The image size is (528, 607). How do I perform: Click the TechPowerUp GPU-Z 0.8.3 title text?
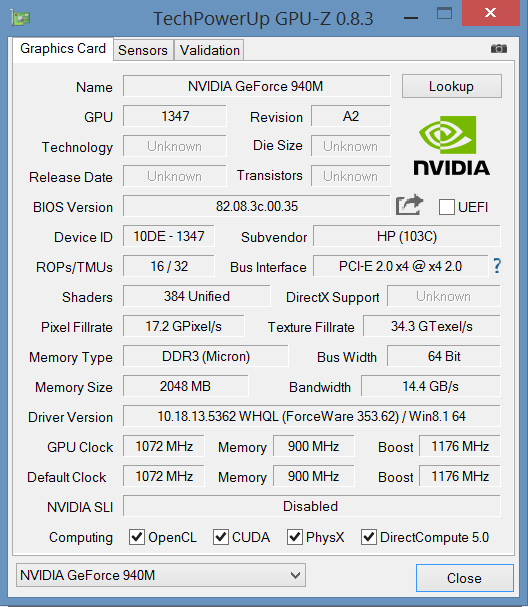[x=263, y=19]
